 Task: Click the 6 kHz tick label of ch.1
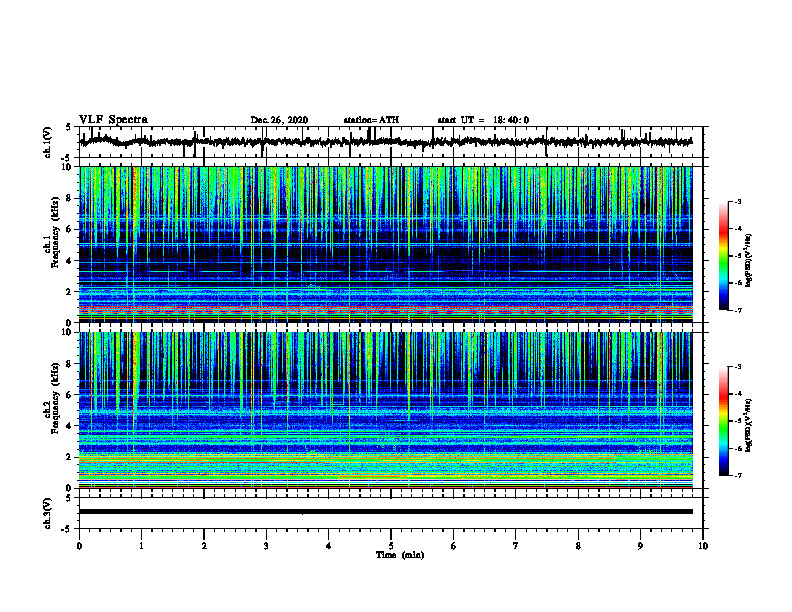click(70, 229)
